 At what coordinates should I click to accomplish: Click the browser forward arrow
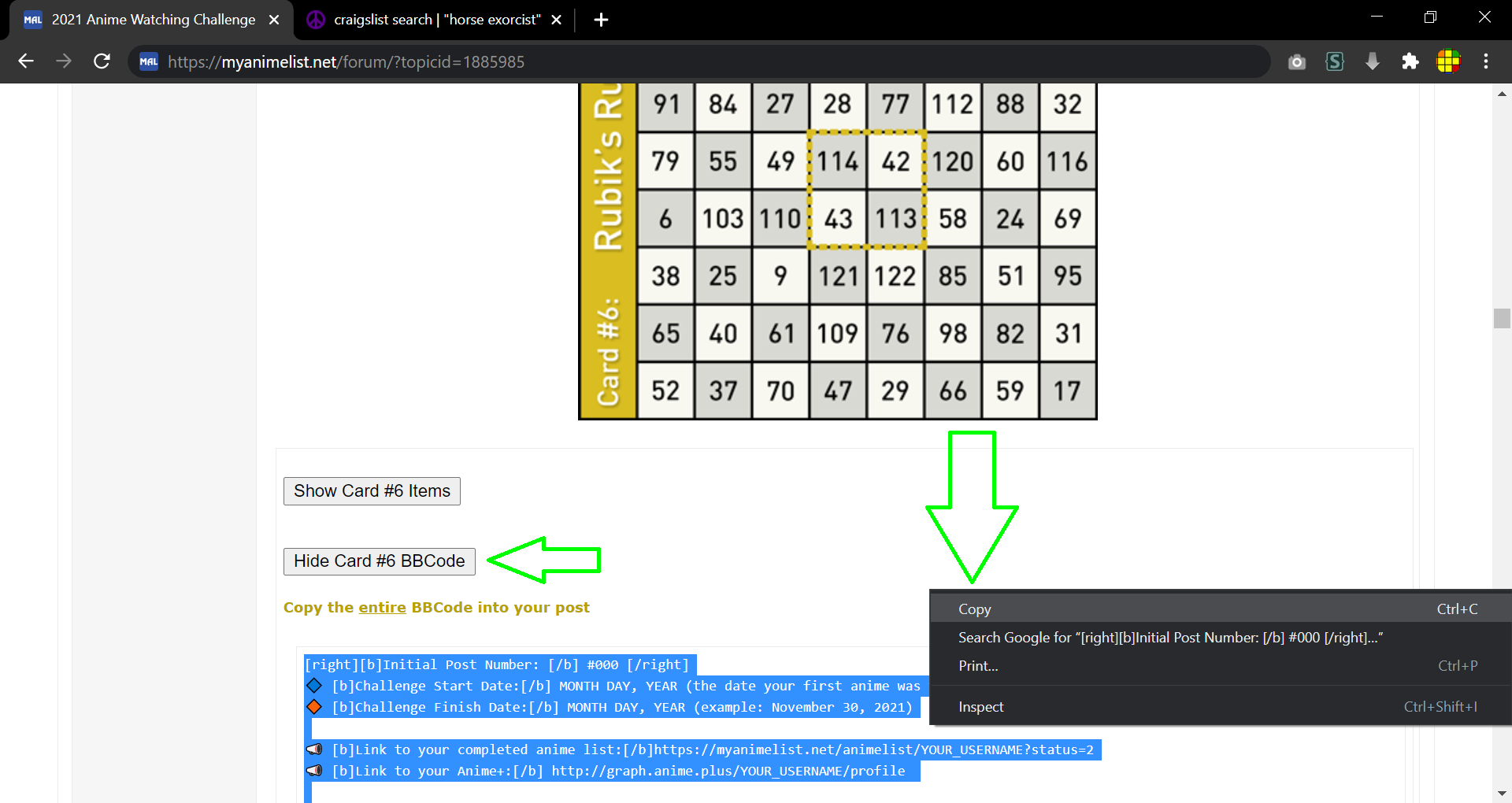coord(64,61)
